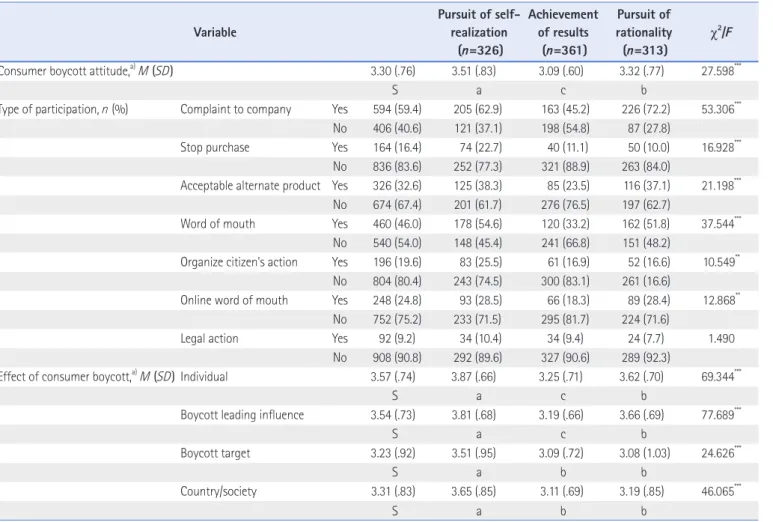Select the cell "248 (24.8)"
The width and height of the screenshot is (773, 522).
pyautogui.click(x=397, y=300)
